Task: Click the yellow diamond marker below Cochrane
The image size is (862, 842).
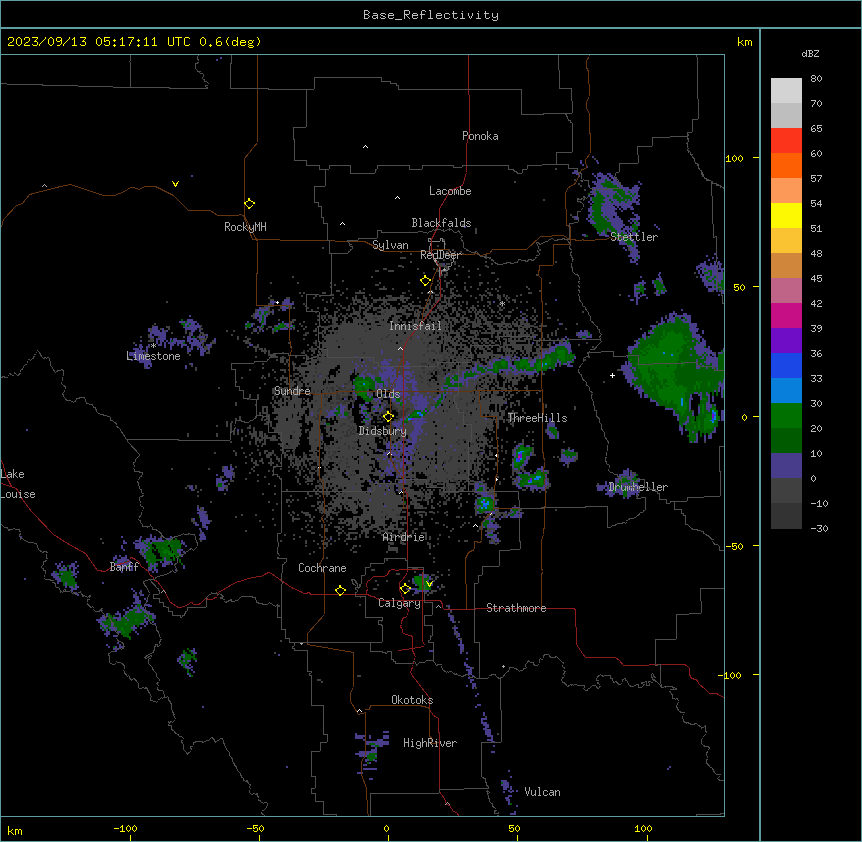Action: [x=340, y=590]
